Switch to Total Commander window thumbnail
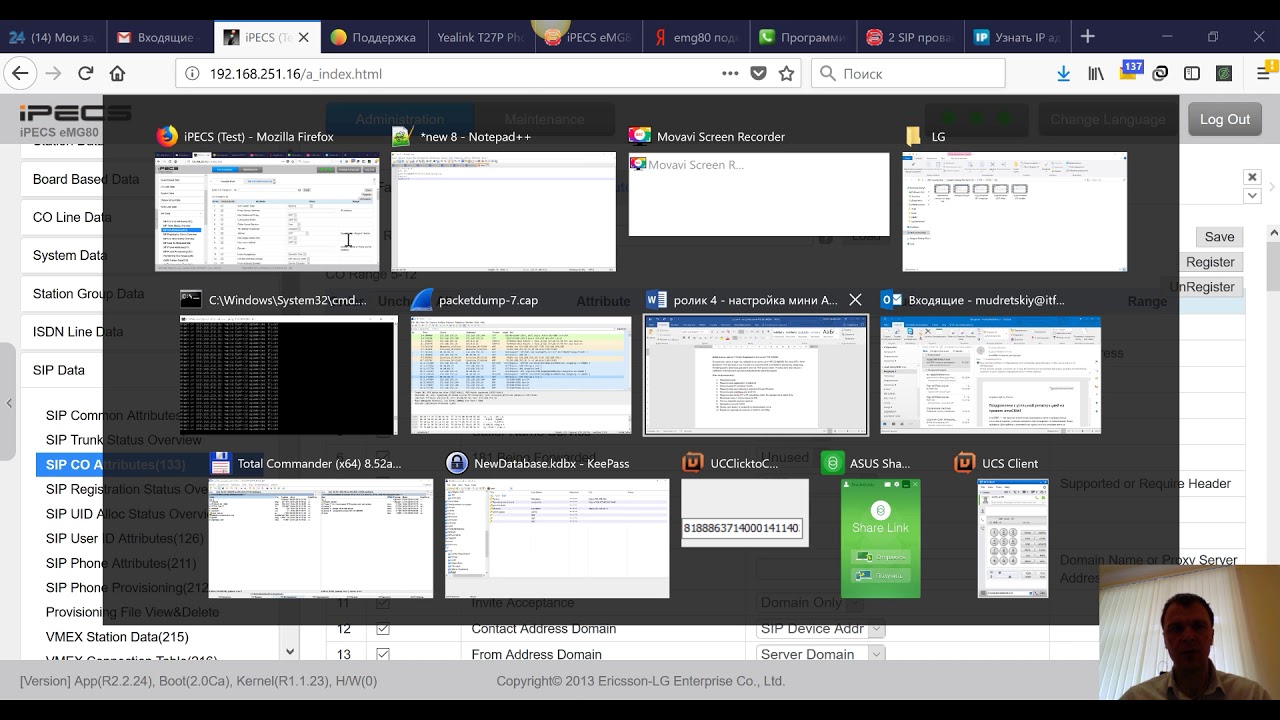This screenshot has height=720, width=1280. (x=321, y=538)
